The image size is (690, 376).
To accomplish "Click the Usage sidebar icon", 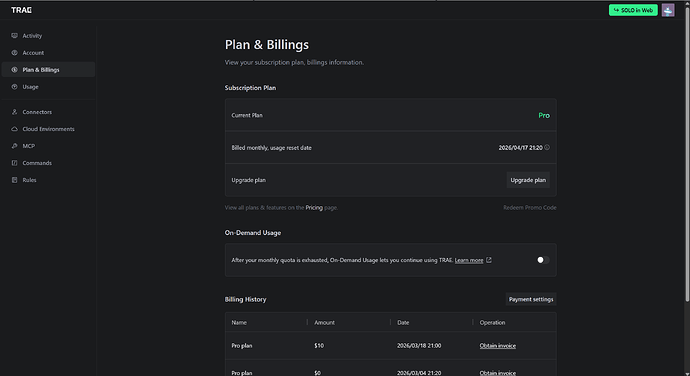I will pos(15,87).
